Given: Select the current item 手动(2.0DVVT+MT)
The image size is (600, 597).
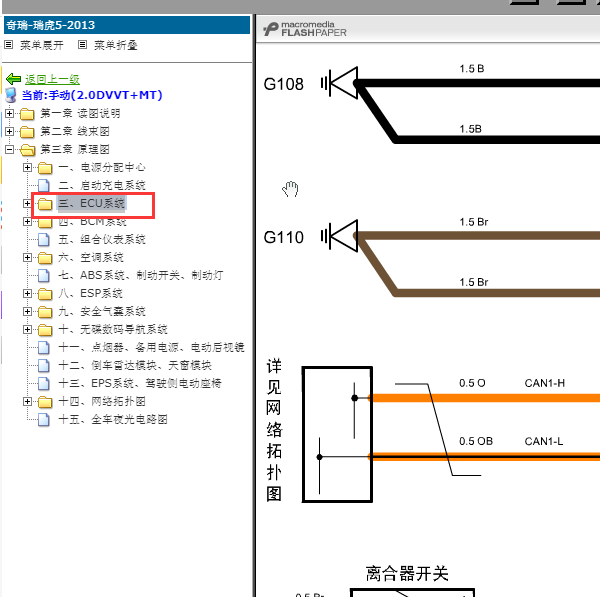Looking at the screenshot, I should point(92,95).
